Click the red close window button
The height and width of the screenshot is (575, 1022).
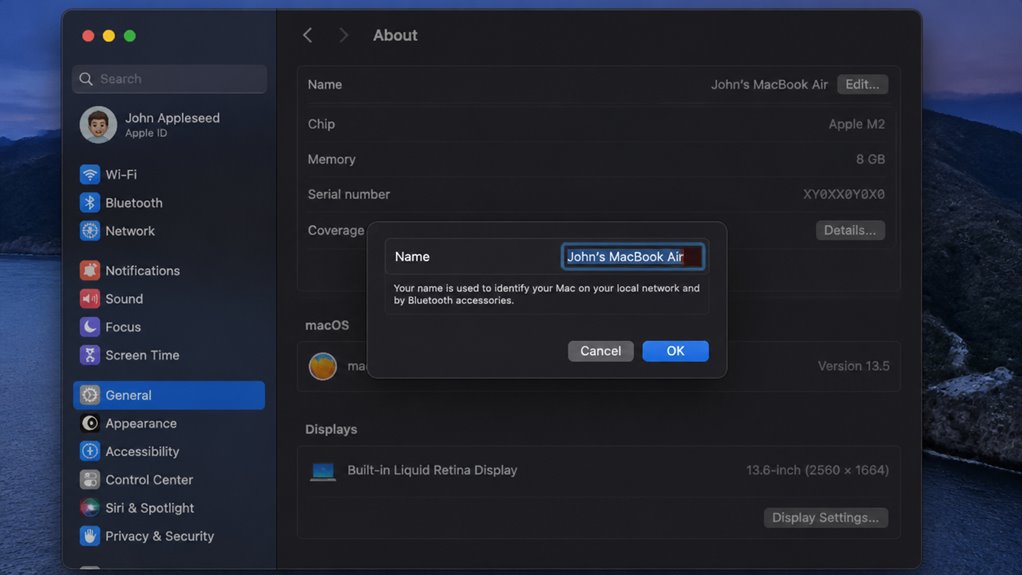88,36
